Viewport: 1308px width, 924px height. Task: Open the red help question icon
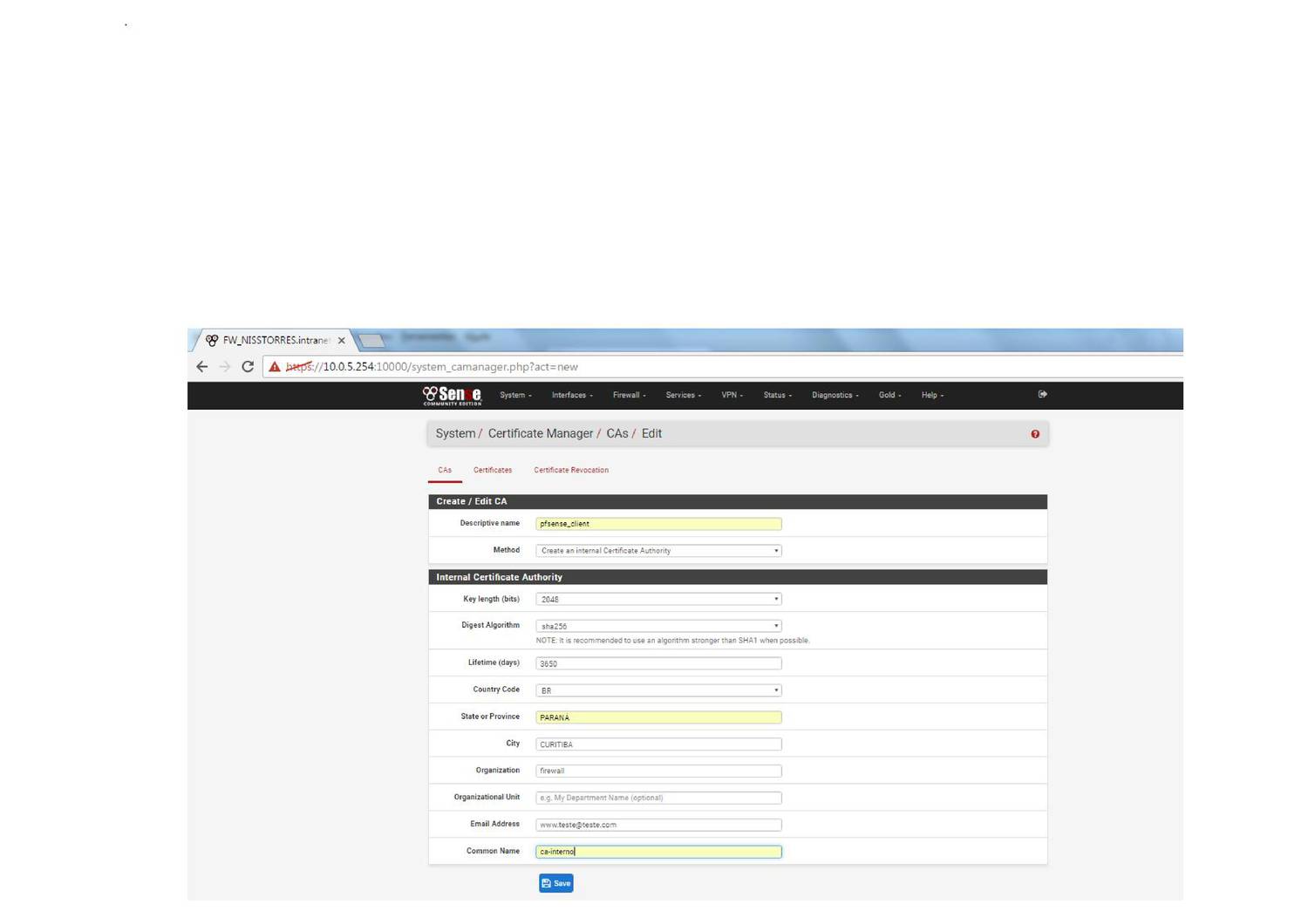tap(1035, 434)
